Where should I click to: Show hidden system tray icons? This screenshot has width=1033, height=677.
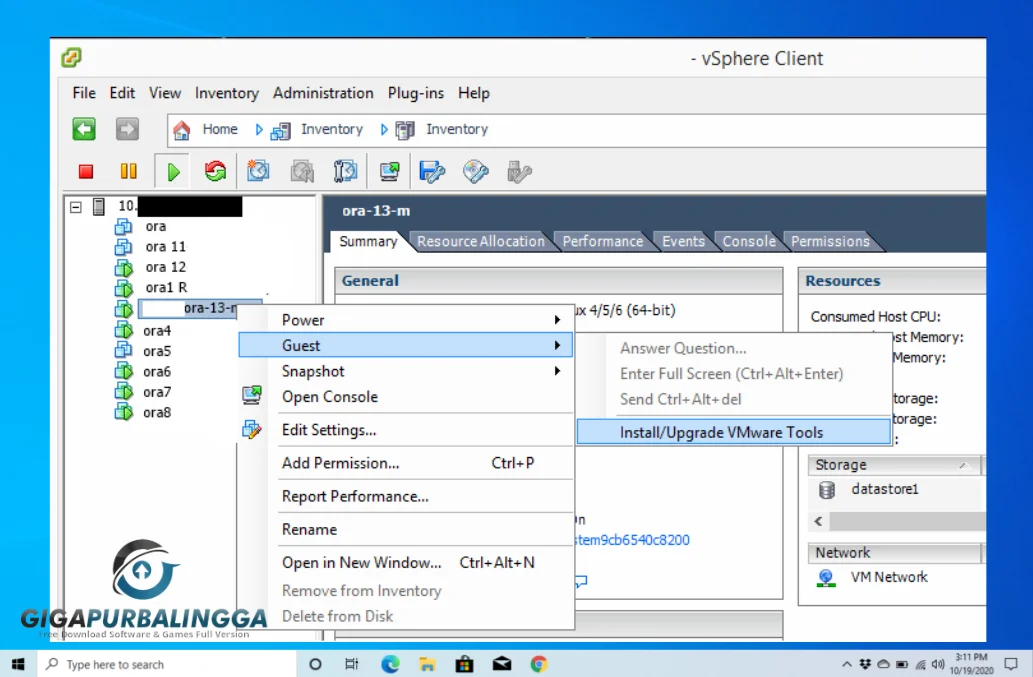pyautogui.click(x=847, y=664)
